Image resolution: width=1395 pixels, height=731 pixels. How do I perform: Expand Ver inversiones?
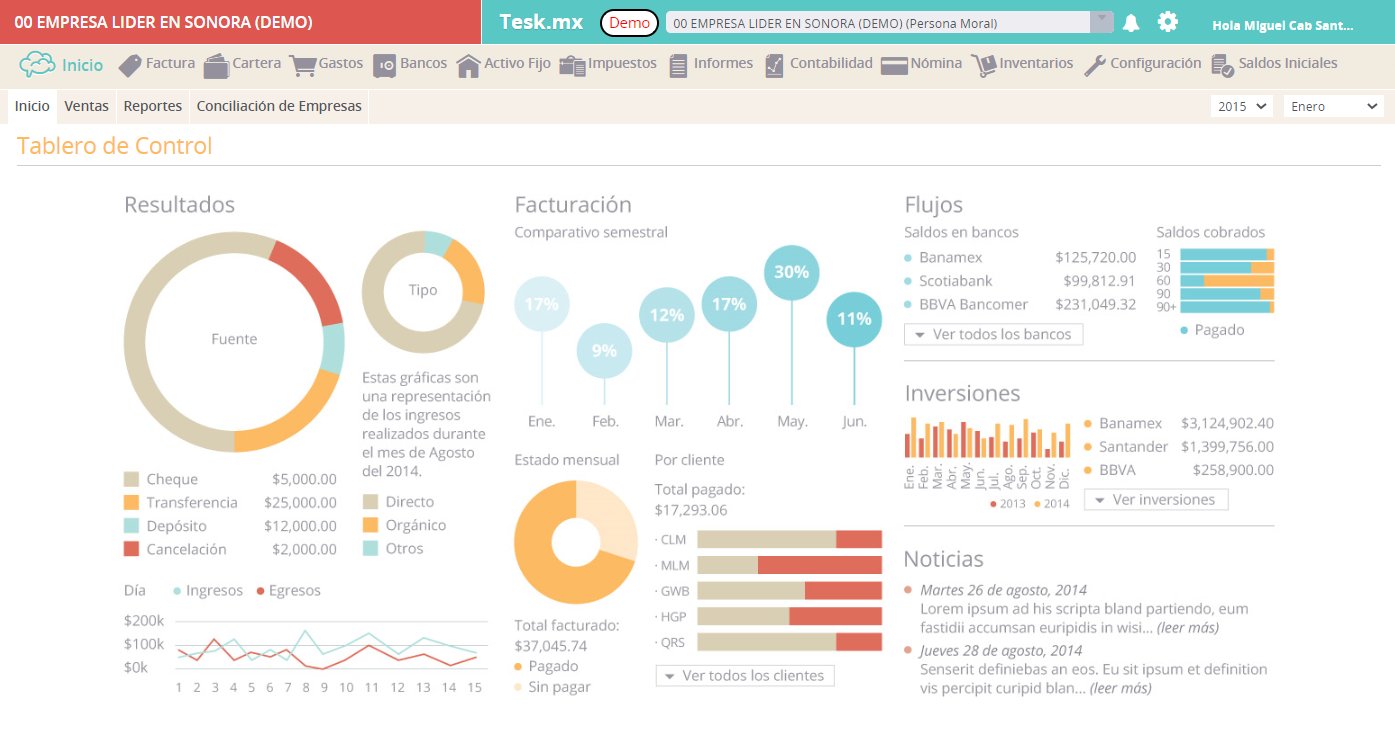click(1156, 499)
